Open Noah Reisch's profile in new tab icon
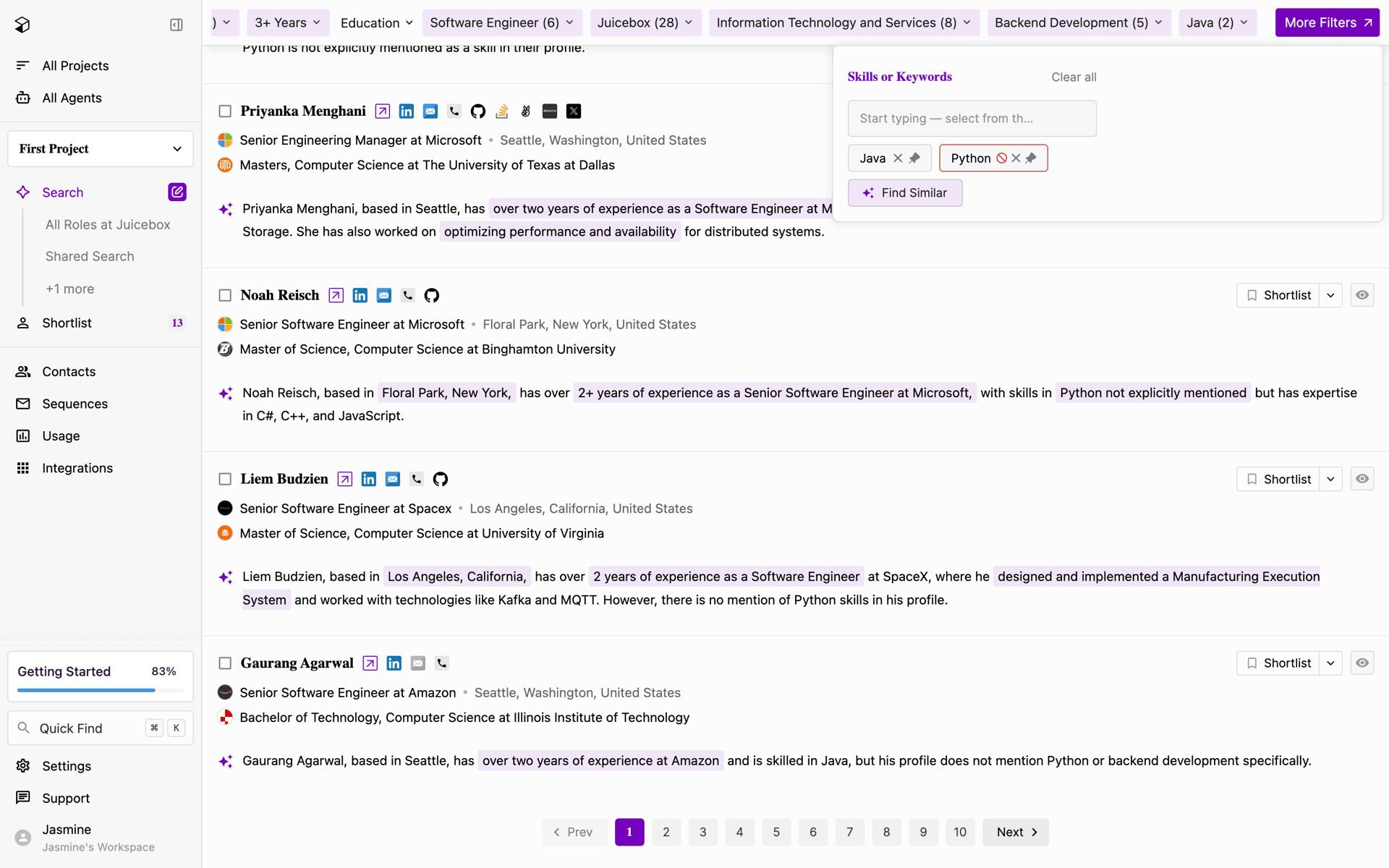The width and height of the screenshot is (1389, 868). pyautogui.click(x=336, y=295)
